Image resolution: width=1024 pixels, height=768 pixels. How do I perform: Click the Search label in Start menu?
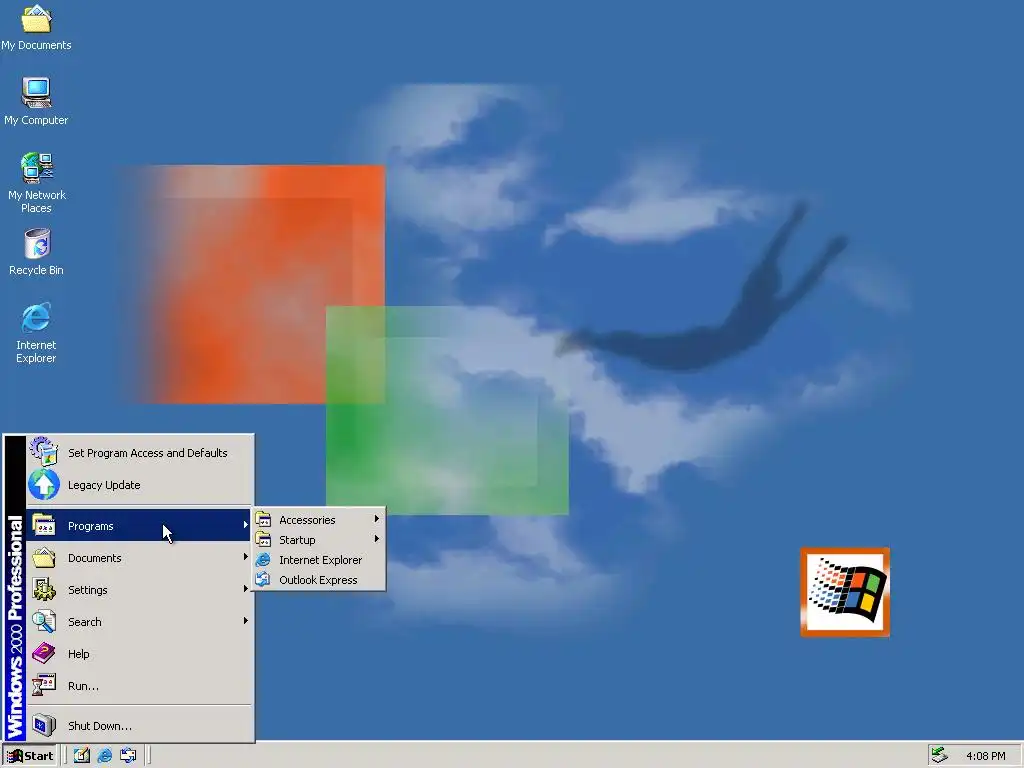[x=85, y=622]
